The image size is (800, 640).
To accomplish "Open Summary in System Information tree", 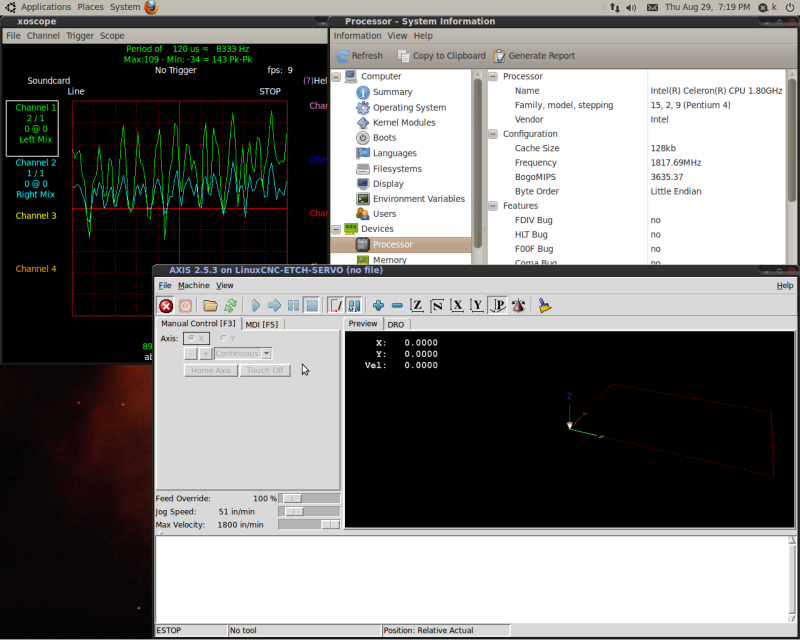I will pyautogui.click(x=392, y=92).
